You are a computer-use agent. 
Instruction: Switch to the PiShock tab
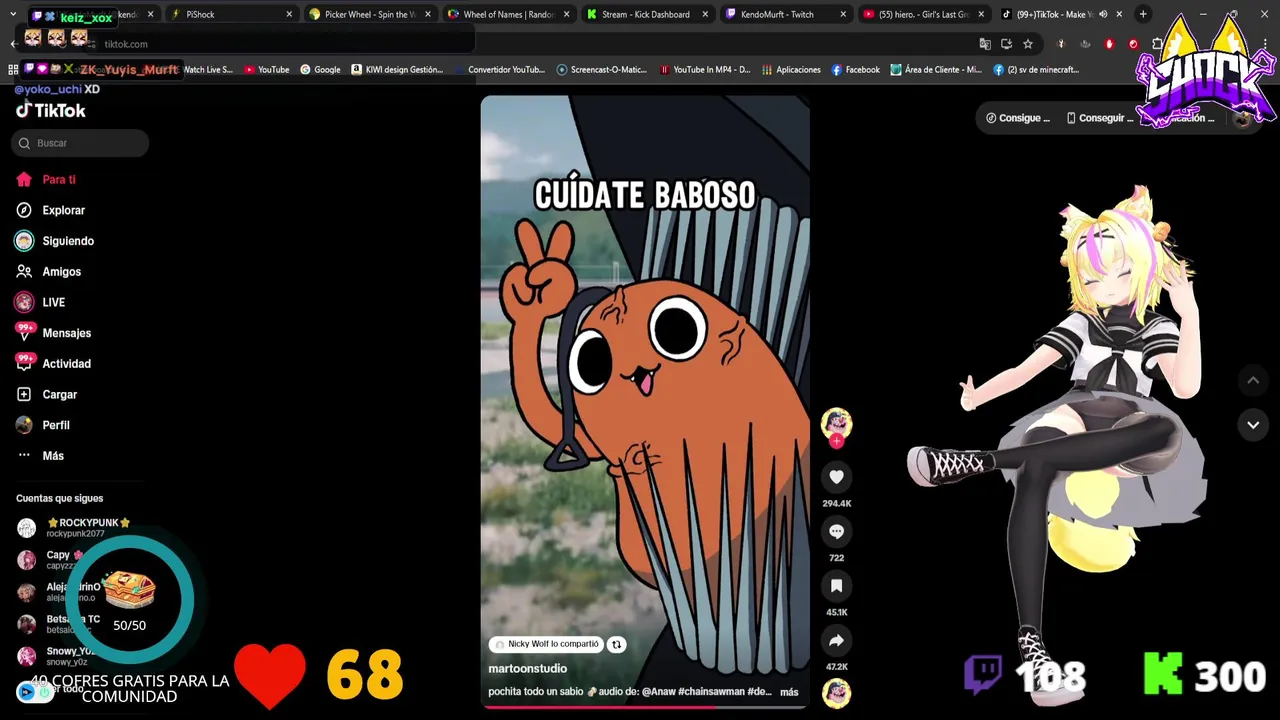coord(231,15)
